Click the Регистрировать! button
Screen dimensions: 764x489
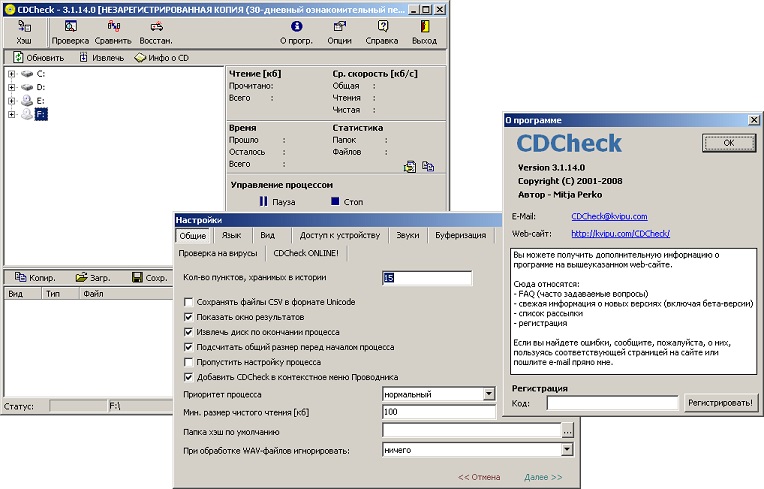[x=721, y=403]
